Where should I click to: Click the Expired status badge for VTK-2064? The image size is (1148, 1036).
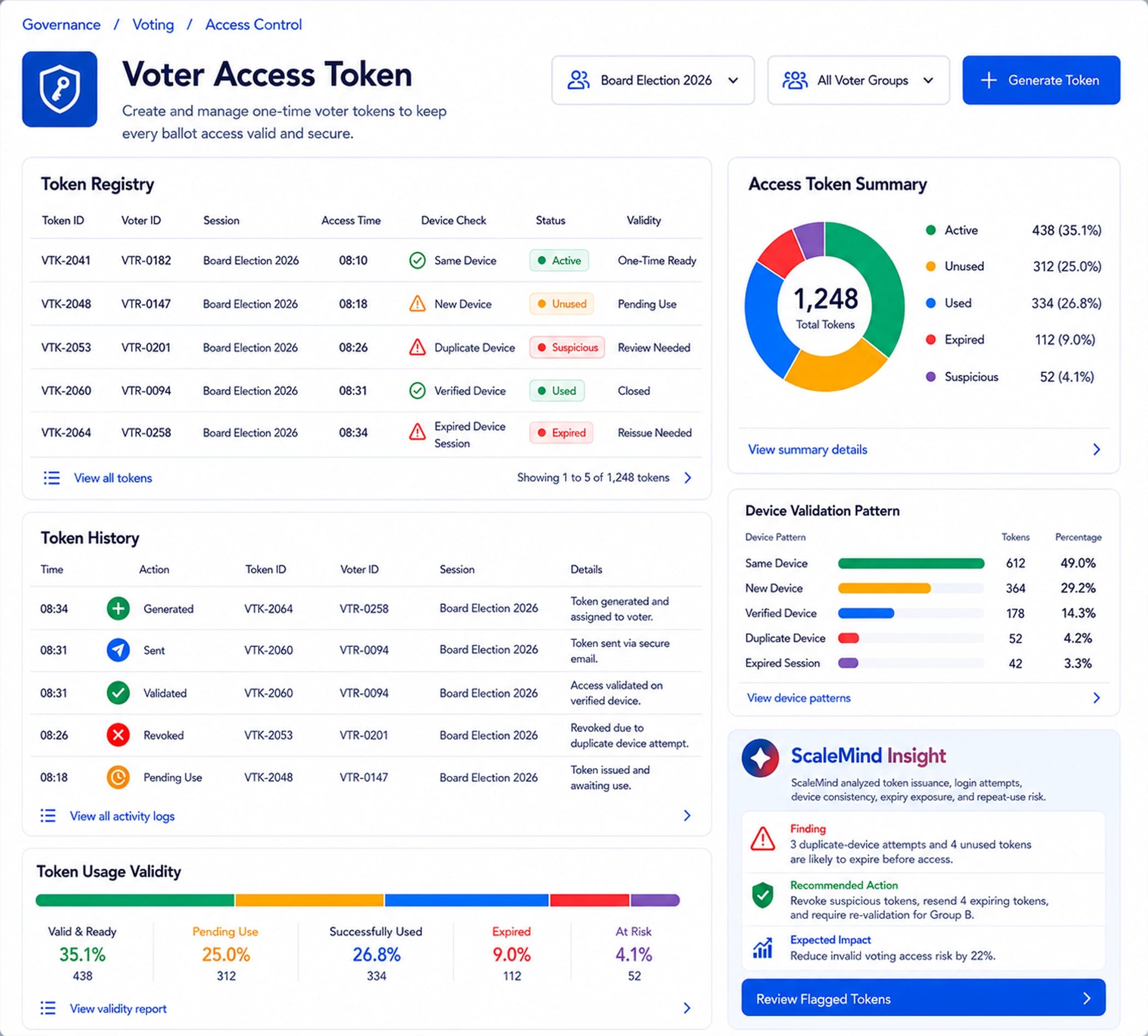click(x=561, y=433)
